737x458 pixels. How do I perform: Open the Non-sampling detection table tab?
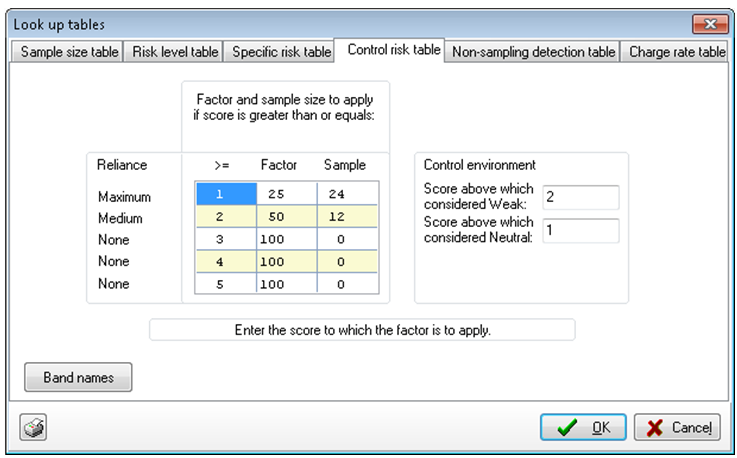tap(532, 51)
